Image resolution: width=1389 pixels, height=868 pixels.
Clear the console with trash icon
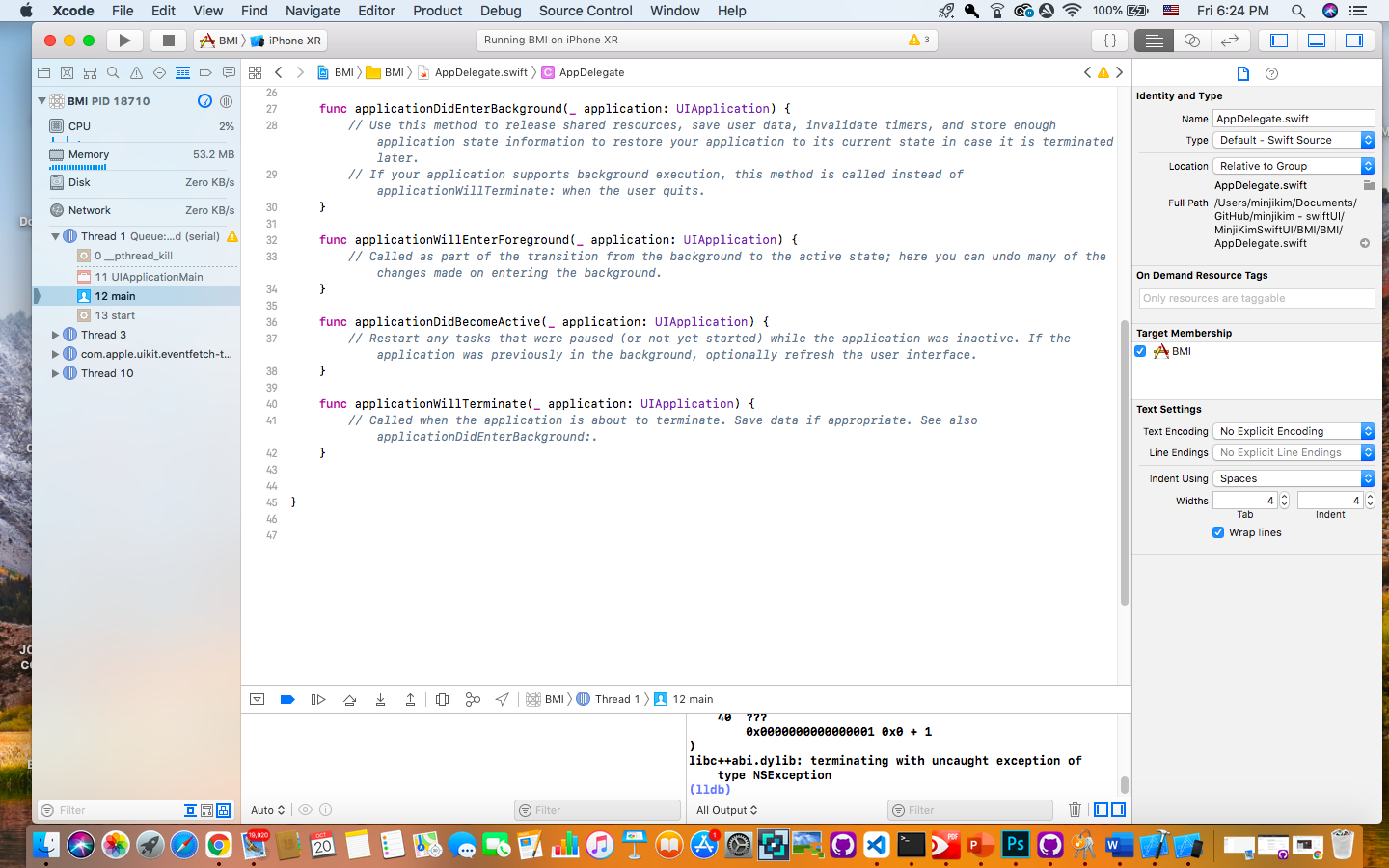[x=1075, y=810]
